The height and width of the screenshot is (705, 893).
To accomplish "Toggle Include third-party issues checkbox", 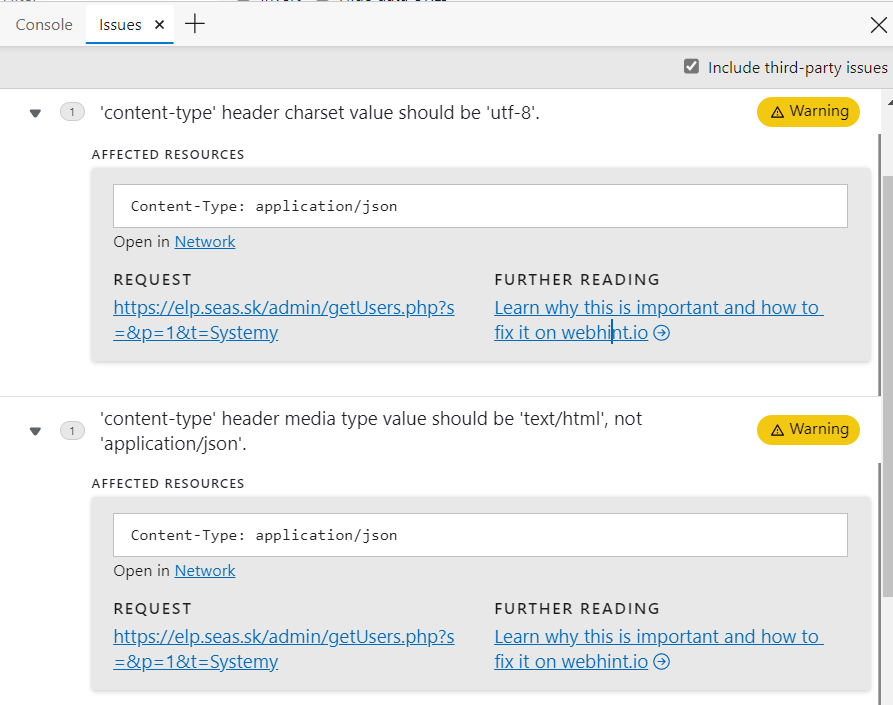I will click(691, 67).
